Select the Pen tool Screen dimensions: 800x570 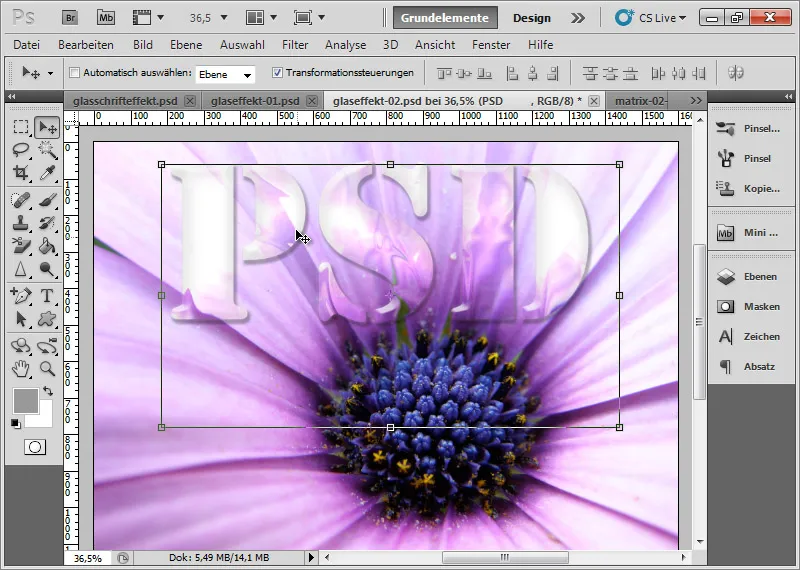pyautogui.click(x=21, y=295)
